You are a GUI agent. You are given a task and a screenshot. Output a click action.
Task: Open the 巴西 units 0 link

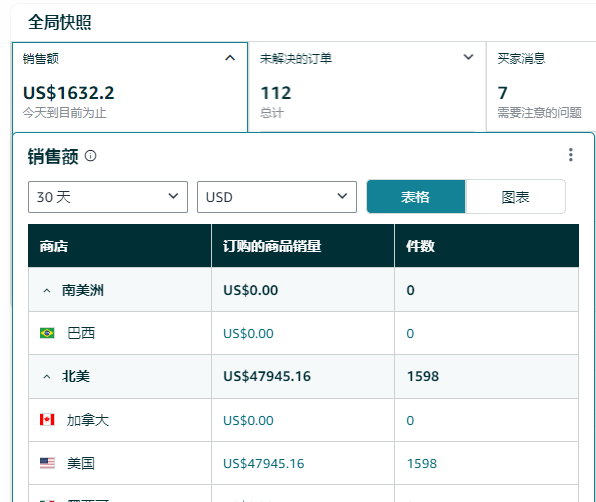(x=410, y=334)
